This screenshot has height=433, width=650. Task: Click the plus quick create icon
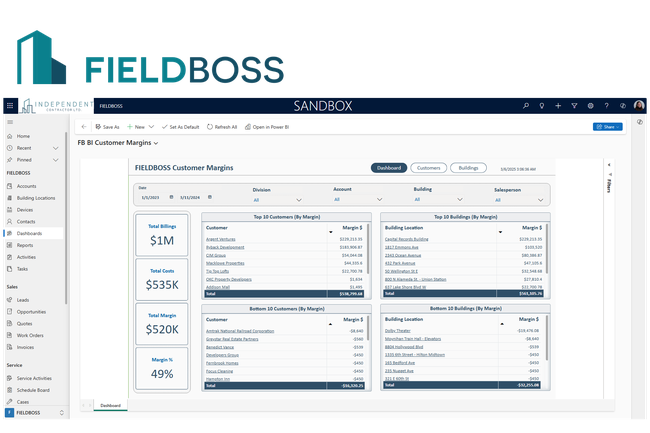point(558,106)
